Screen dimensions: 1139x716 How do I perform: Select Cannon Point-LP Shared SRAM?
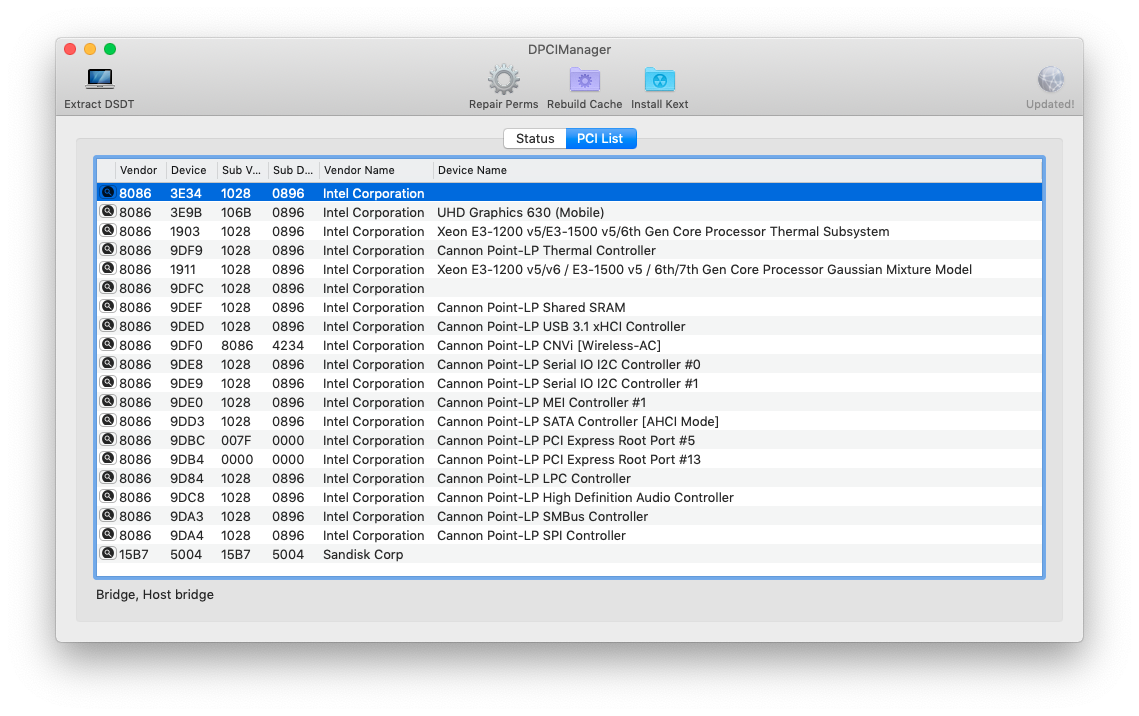[x=531, y=308]
